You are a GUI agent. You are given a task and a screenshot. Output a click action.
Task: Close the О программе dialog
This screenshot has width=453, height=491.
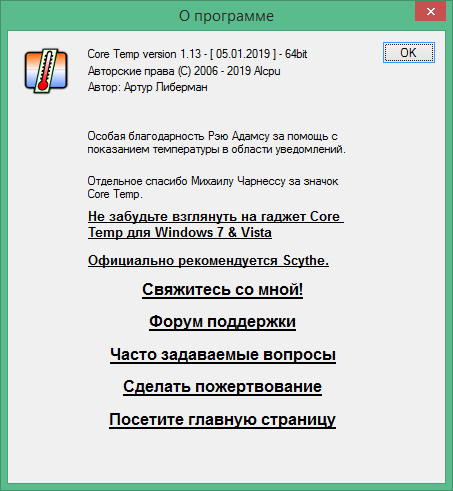tap(430, 11)
